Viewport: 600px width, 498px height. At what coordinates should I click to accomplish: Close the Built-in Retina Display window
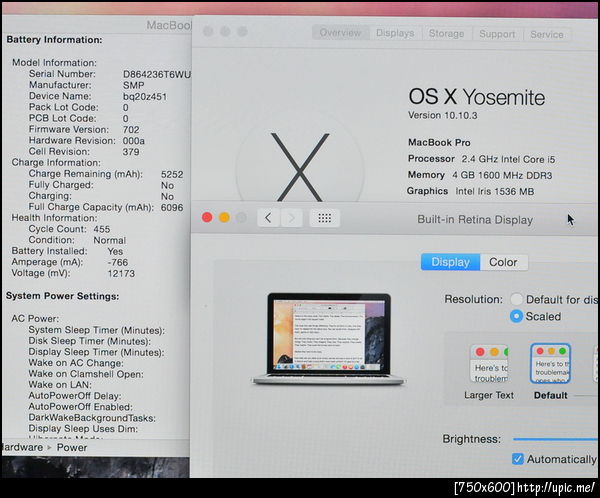click(x=207, y=217)
